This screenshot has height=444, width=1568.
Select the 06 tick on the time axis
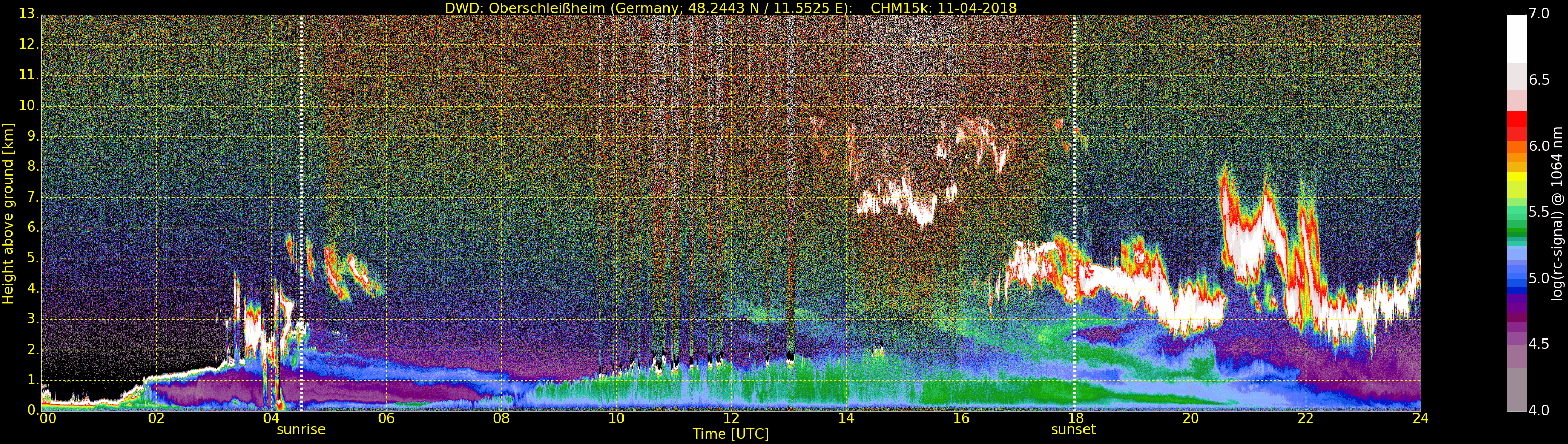pyautogui.click(x=386, y=418)
